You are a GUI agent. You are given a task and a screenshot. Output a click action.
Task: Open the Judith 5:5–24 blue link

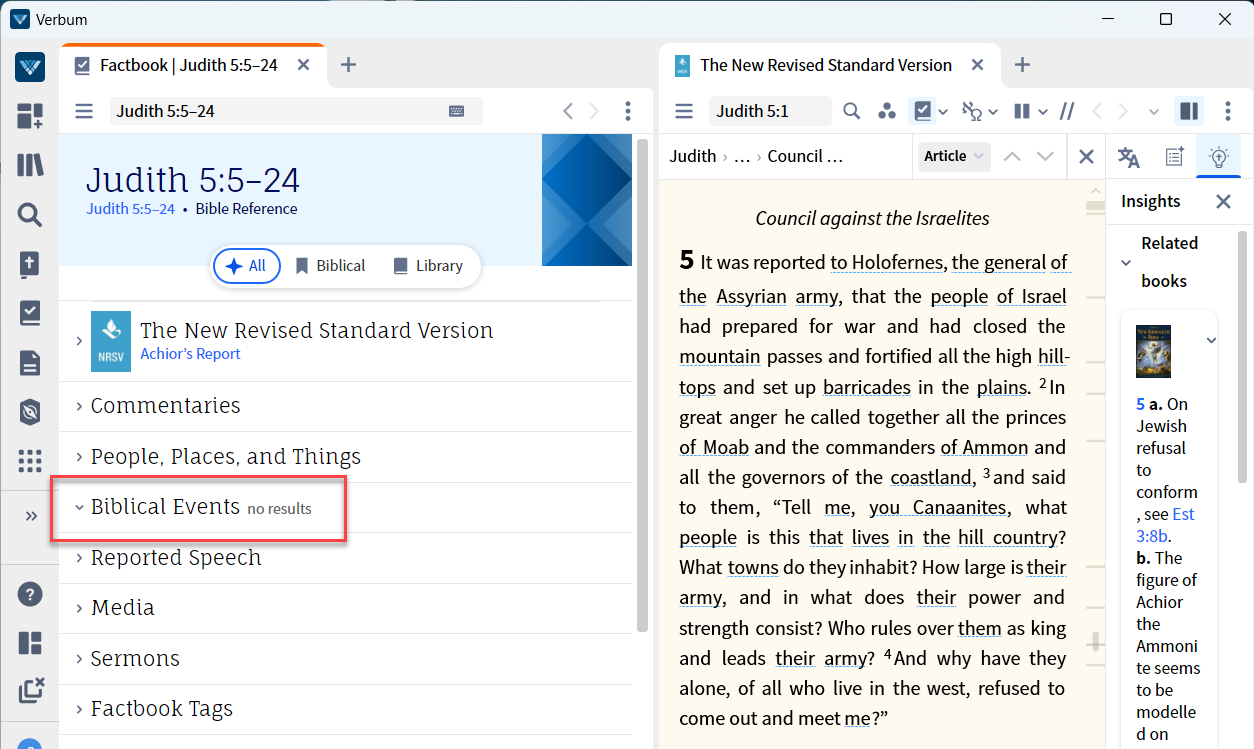click(x=131, y=209)
